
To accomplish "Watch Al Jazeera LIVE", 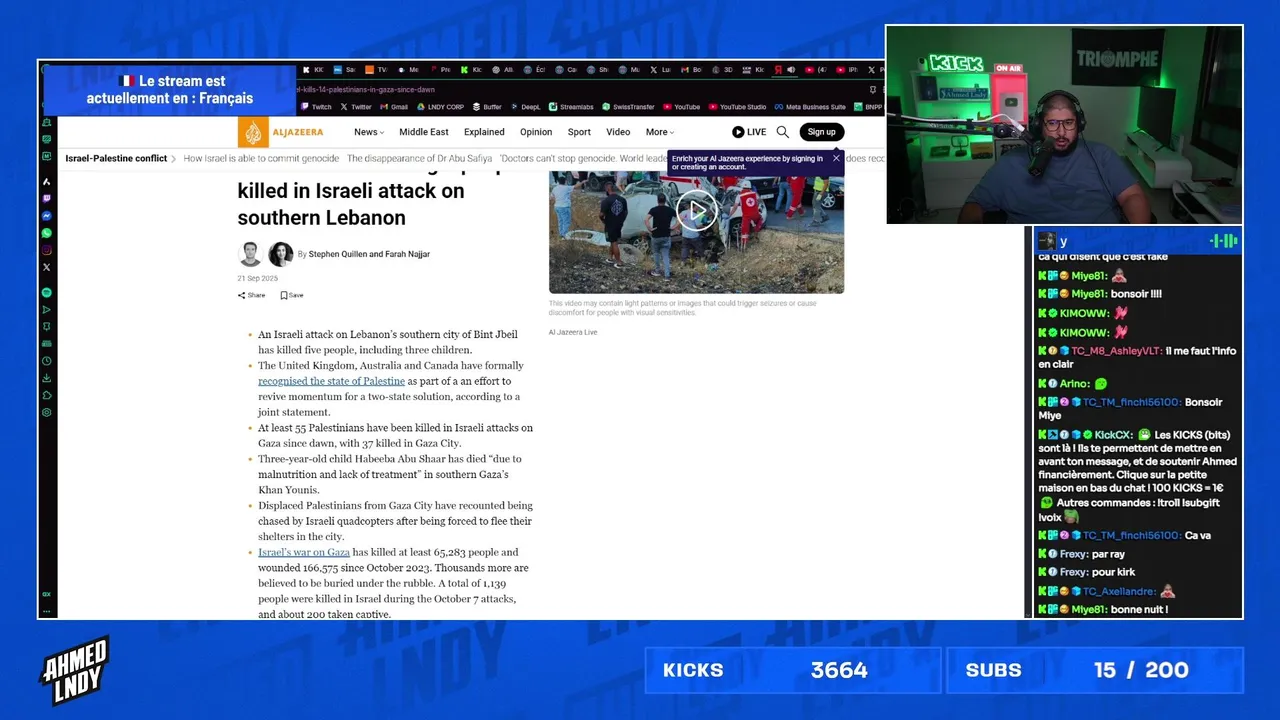I will pos(749,132).
